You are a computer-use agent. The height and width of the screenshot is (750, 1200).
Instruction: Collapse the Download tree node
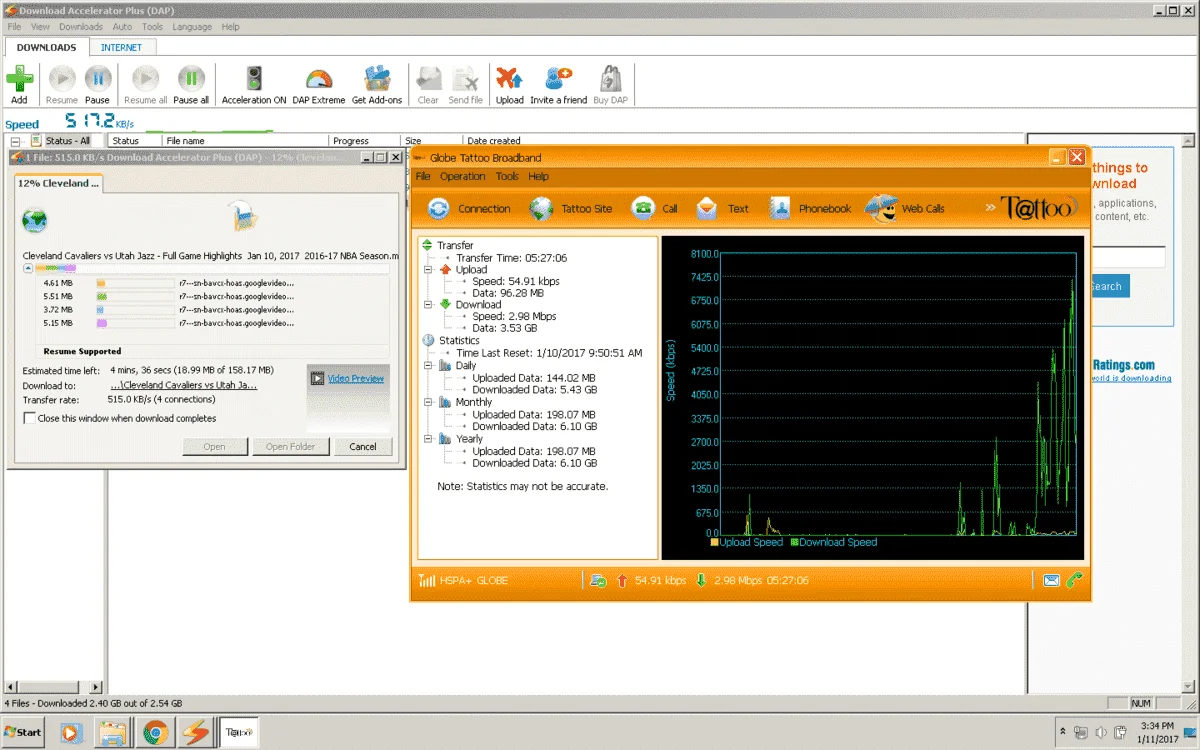(x=427, y=304)
